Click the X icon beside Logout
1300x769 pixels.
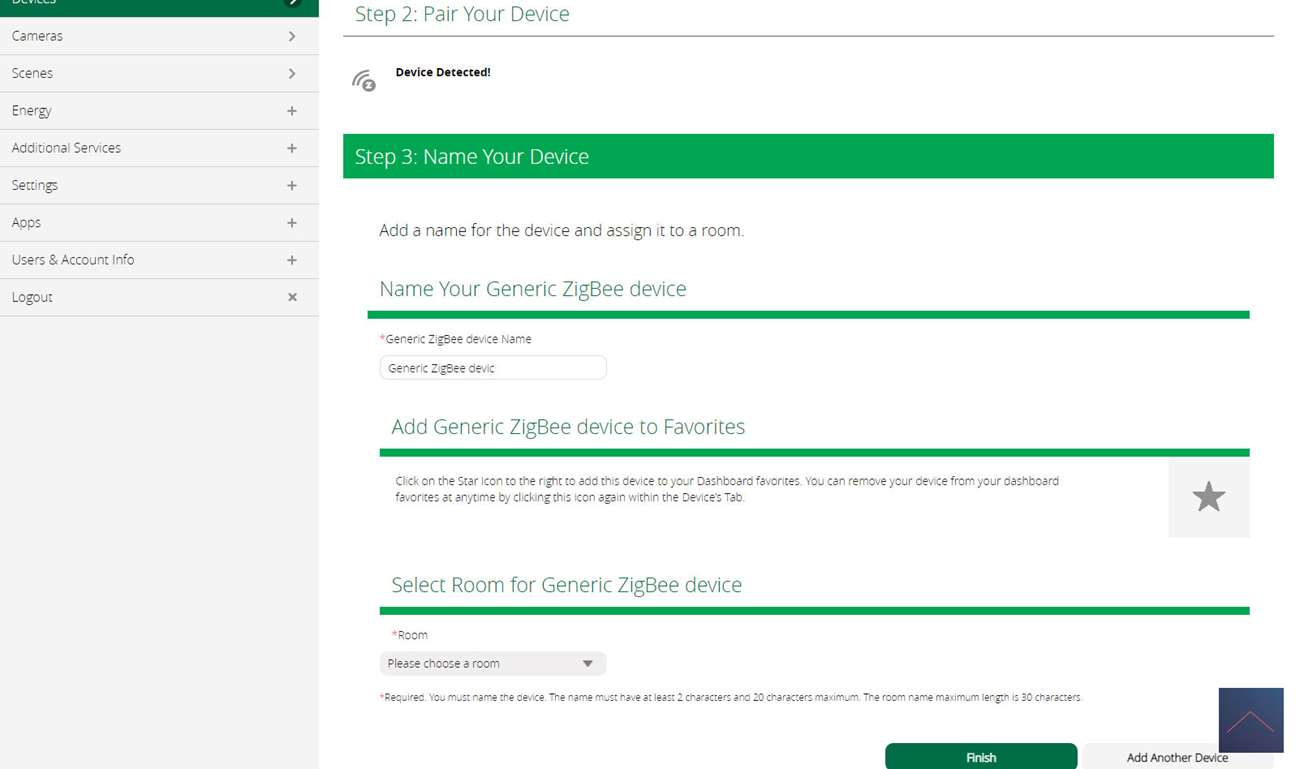tap(292, 297)
